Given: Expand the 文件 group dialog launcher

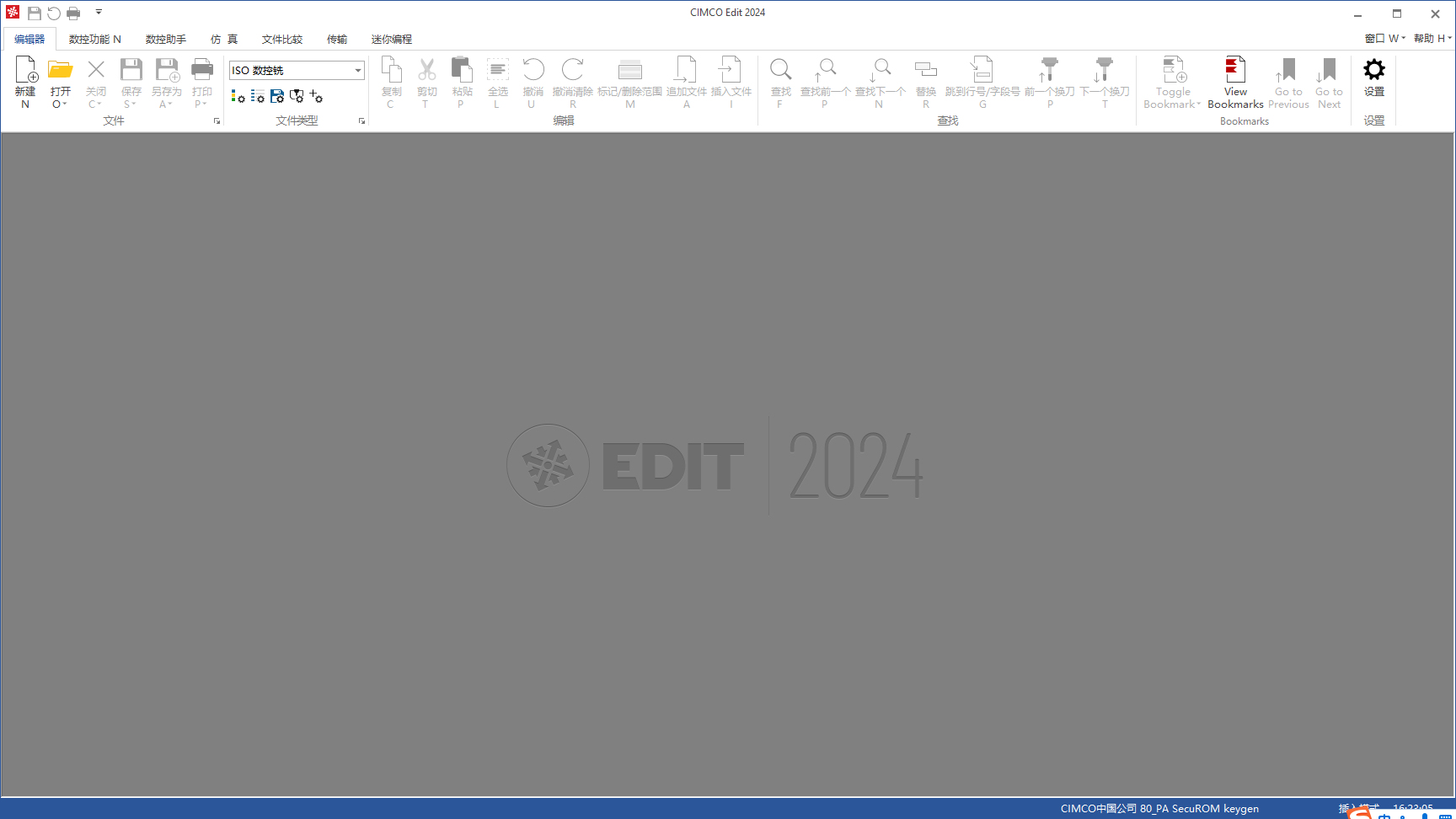Looking at the screenshot, I should coord(217,121).
